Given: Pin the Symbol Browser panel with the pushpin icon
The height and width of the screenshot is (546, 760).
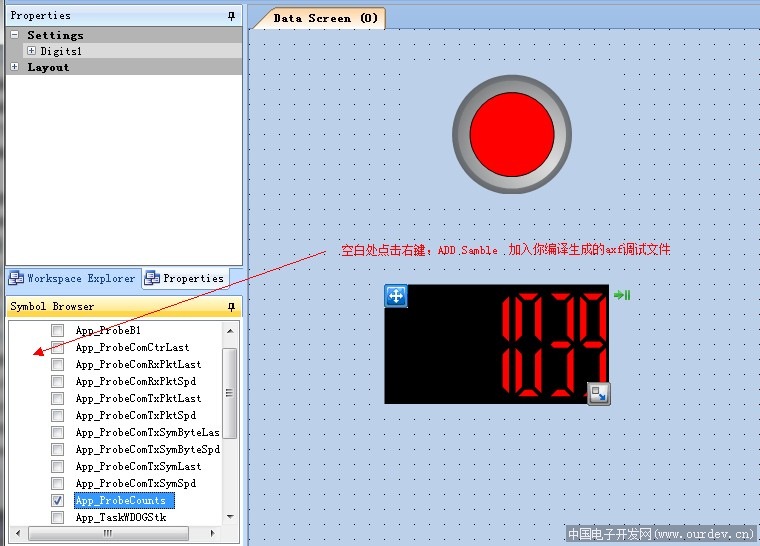Looking at the screenshot, I should pyautogui.click(x=231, y=306).
